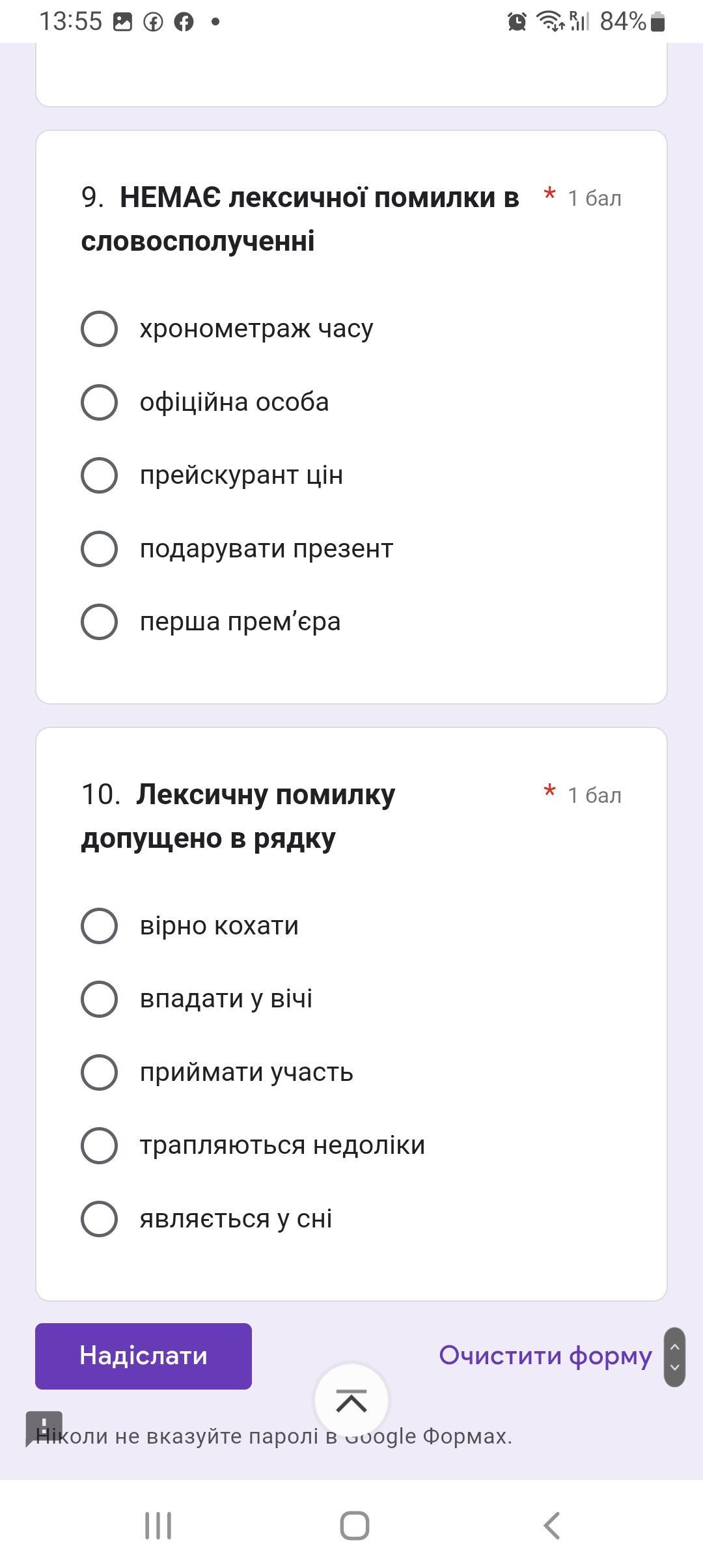Pick the 'прейскурант цін' radio button
The image size is (703, 1568).
click(99, 475)
